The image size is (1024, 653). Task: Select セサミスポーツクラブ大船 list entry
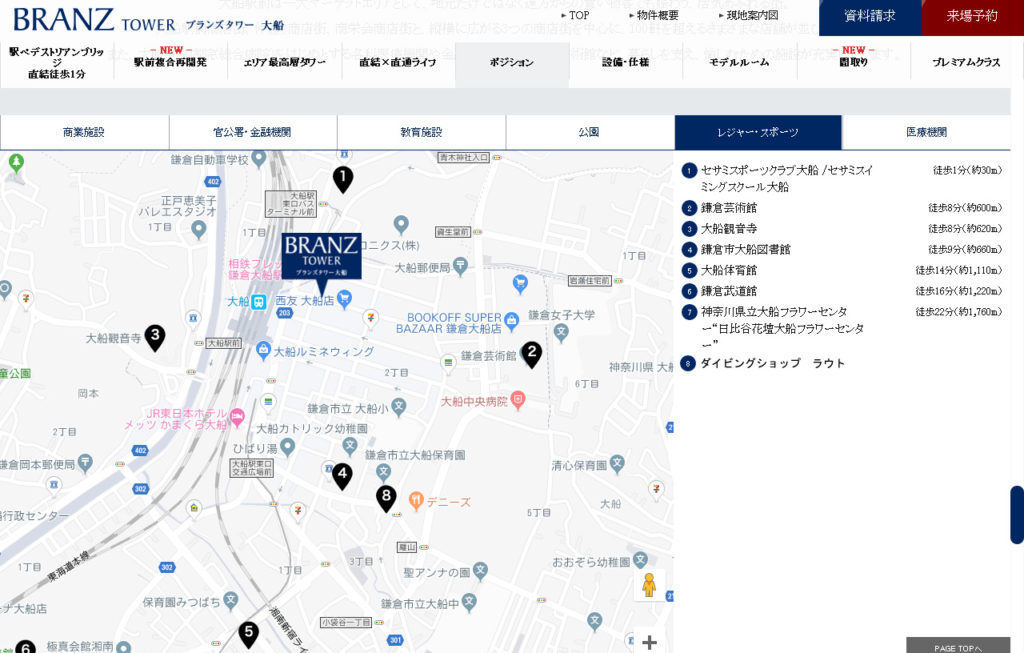pyautogui.click(x=842, y=178)
